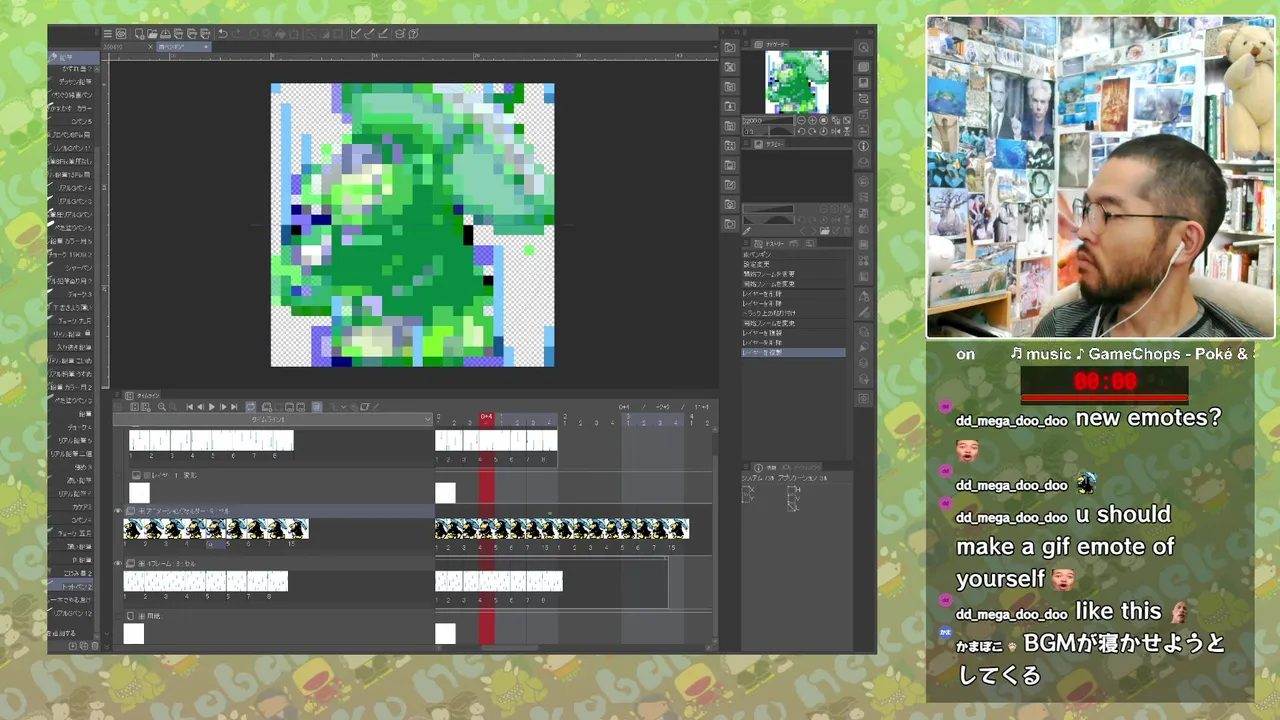
Task: Click the Open file folder icon
Action: point(152,34)
